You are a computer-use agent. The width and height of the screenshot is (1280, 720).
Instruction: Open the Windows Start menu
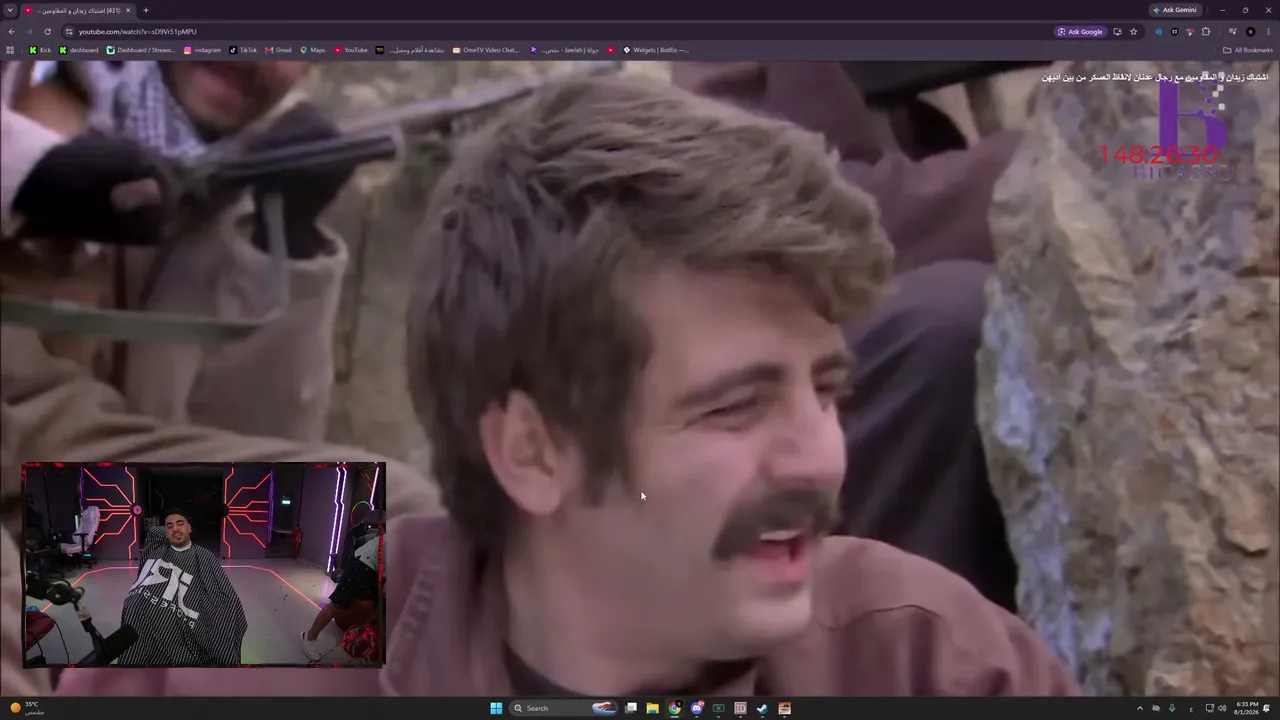496,708
